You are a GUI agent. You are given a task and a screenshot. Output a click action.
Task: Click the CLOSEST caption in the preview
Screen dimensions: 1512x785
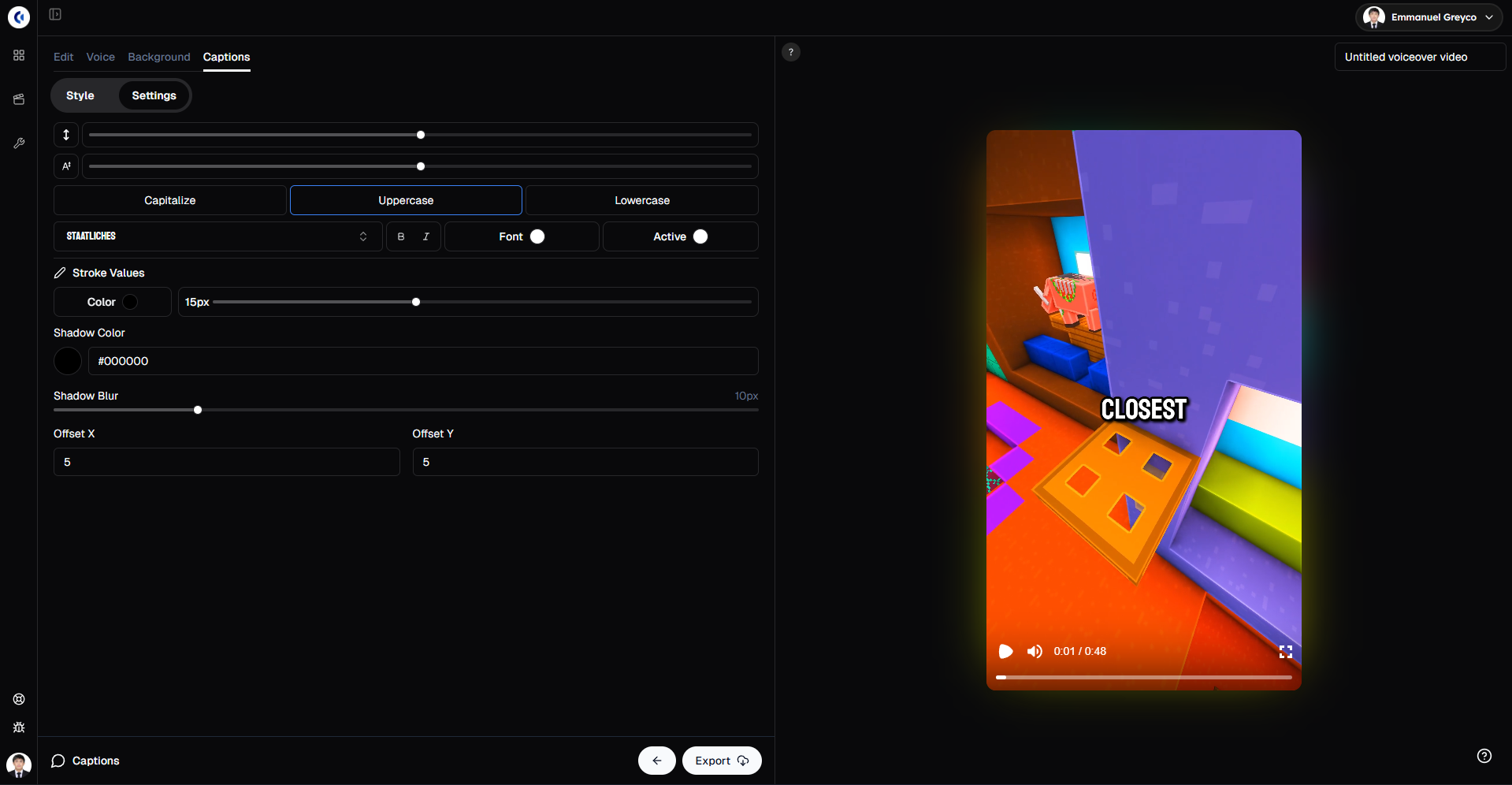click(x=1143, y=410)
